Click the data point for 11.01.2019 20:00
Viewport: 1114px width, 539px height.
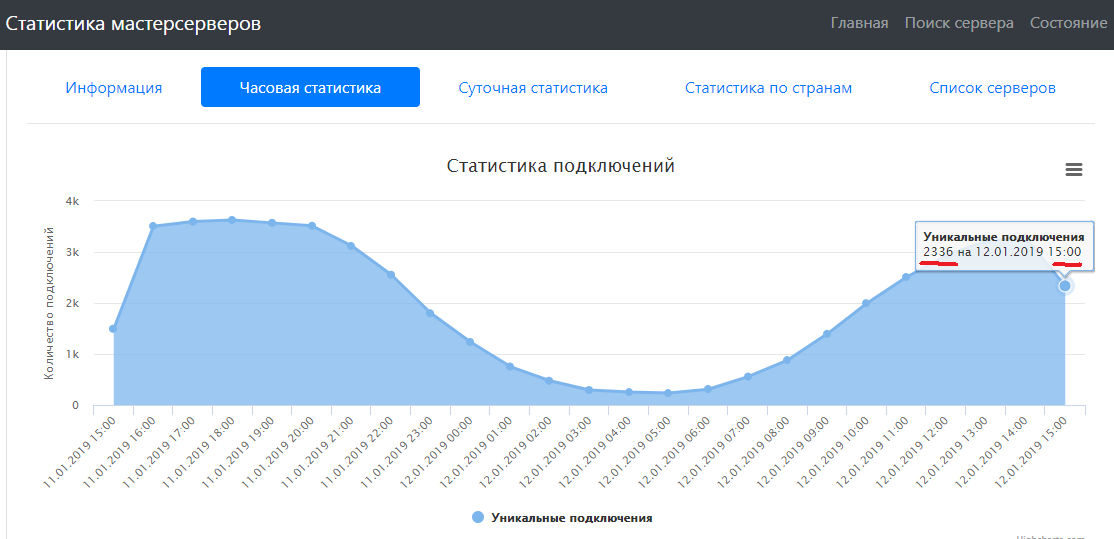311,226
